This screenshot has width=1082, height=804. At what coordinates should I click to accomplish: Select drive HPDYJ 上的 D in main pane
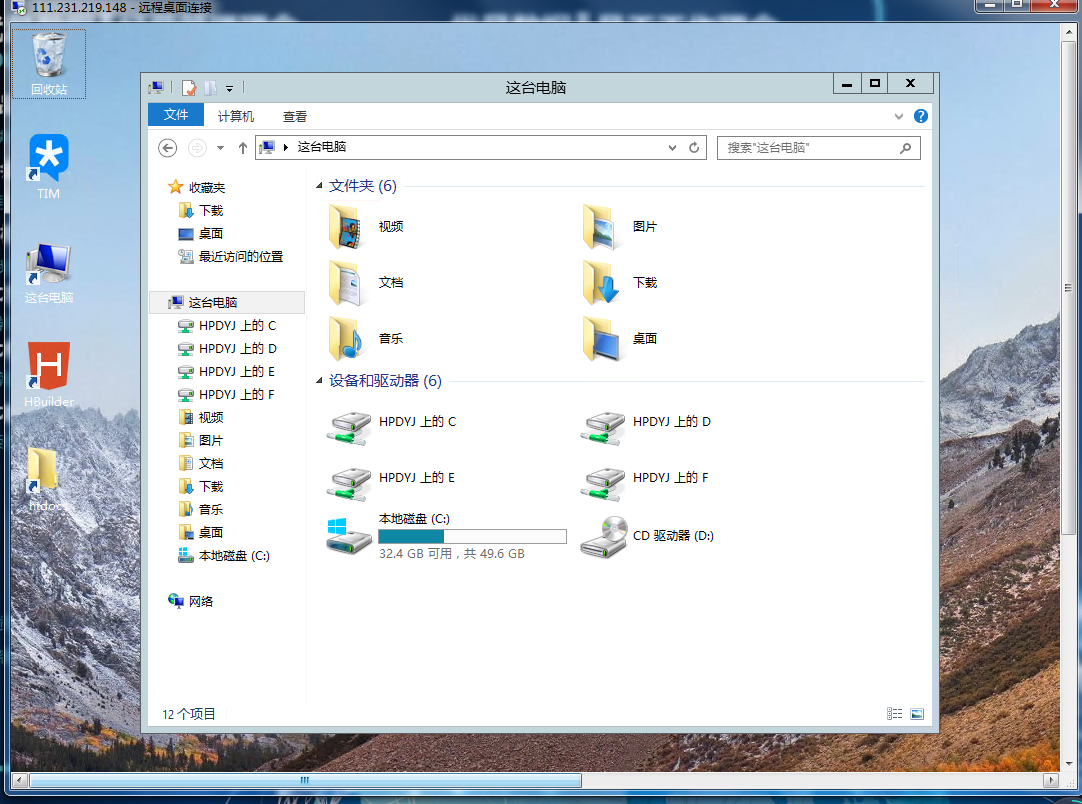[x=646, y=426]
